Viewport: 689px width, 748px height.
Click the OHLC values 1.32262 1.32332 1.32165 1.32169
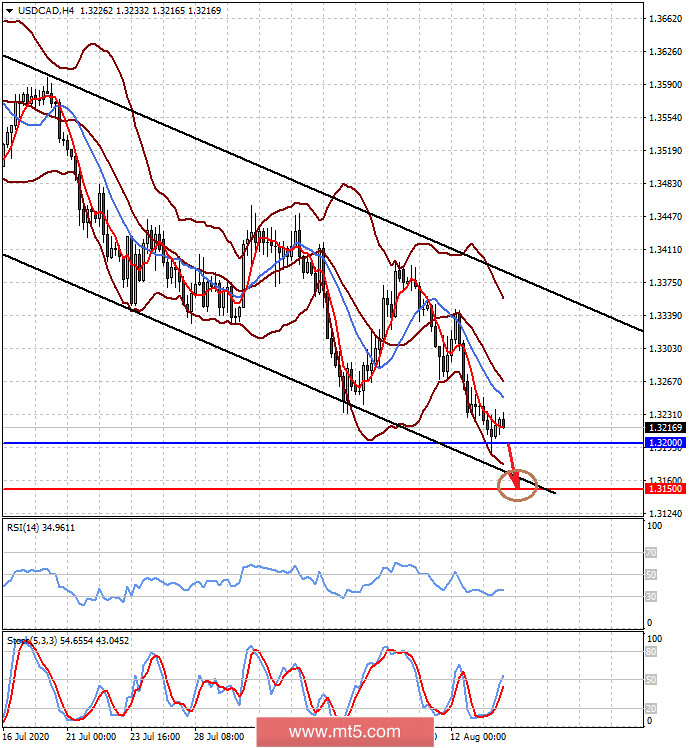pos(150,10)
